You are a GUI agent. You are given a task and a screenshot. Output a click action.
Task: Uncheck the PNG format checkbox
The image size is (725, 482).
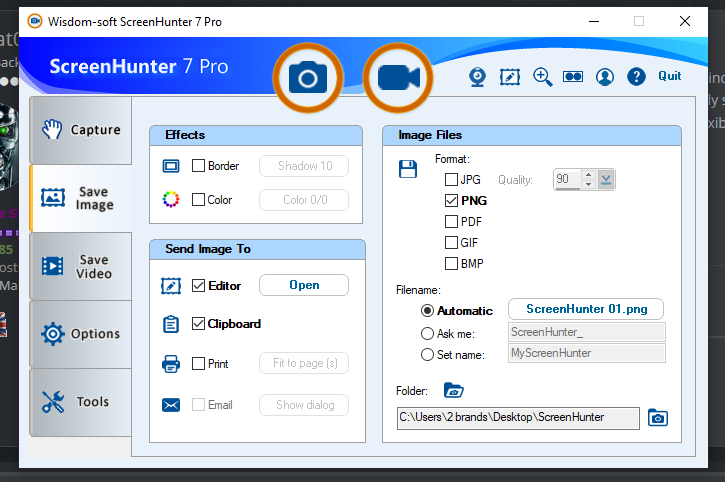(x=451, y=200)
